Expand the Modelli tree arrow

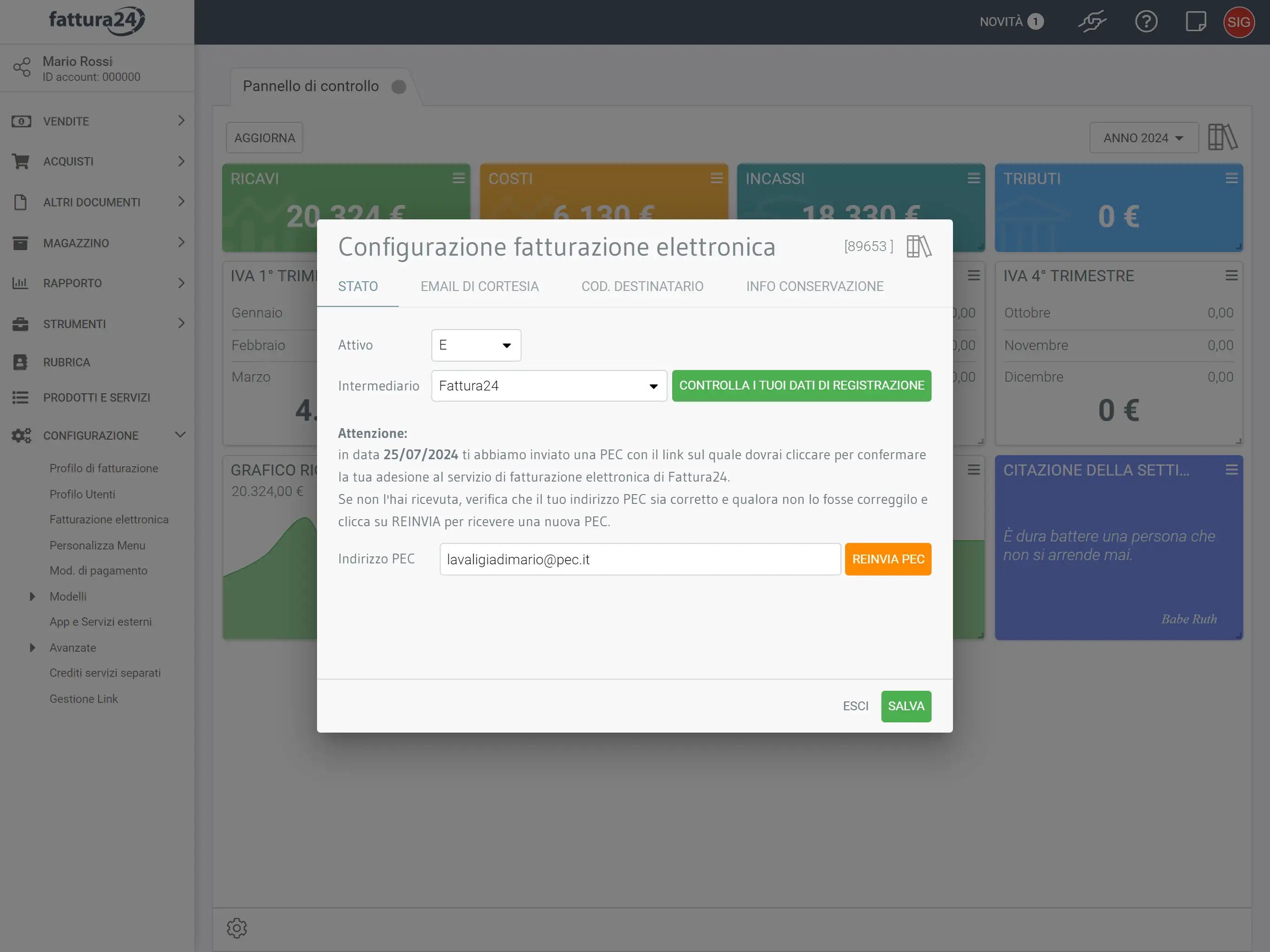coord(32,596)
